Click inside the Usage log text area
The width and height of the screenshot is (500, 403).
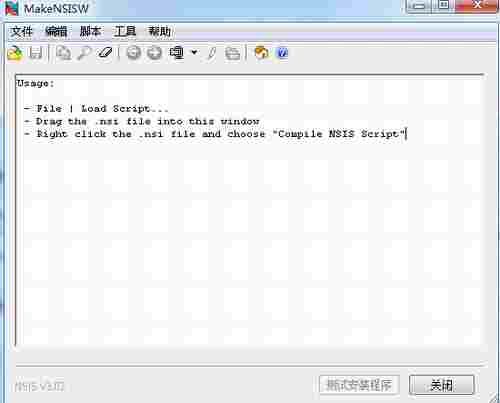pos(249,211)
